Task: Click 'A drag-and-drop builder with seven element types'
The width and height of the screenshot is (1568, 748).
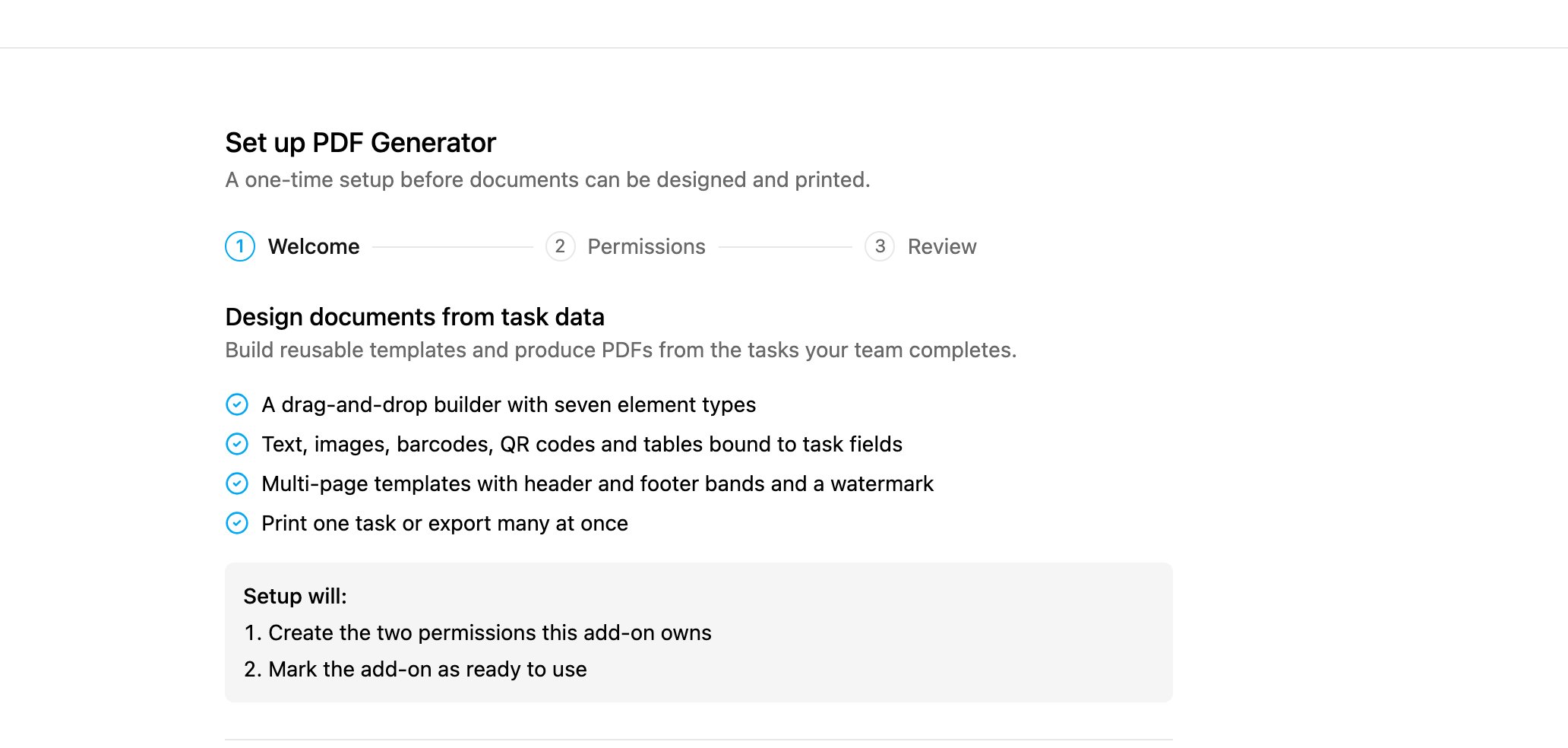Action: 509,404
